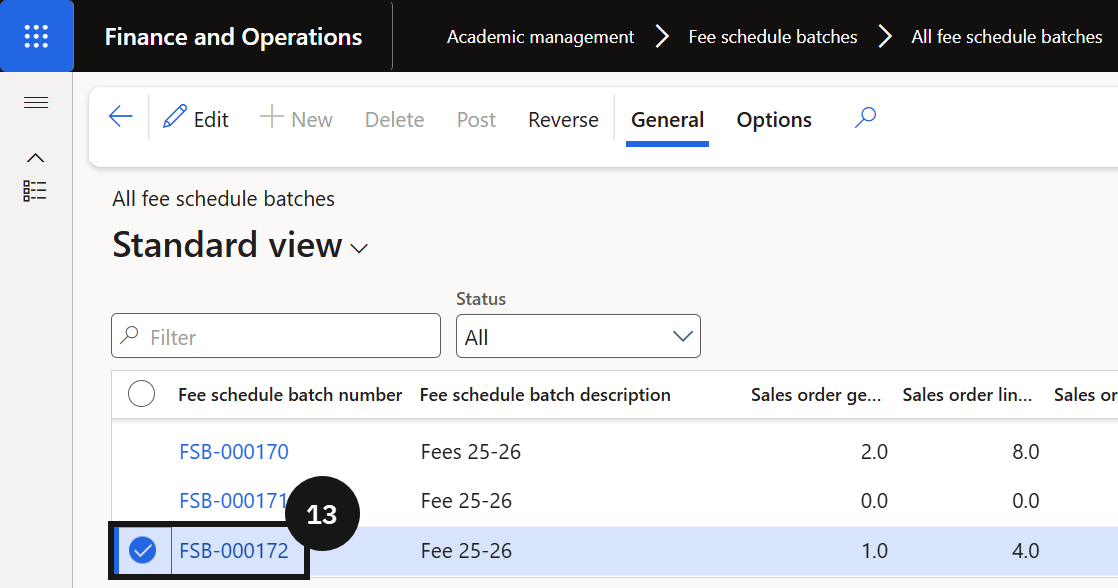
Task: Toggle the select-all rows circle in header
Action: (x=141, y=393)
